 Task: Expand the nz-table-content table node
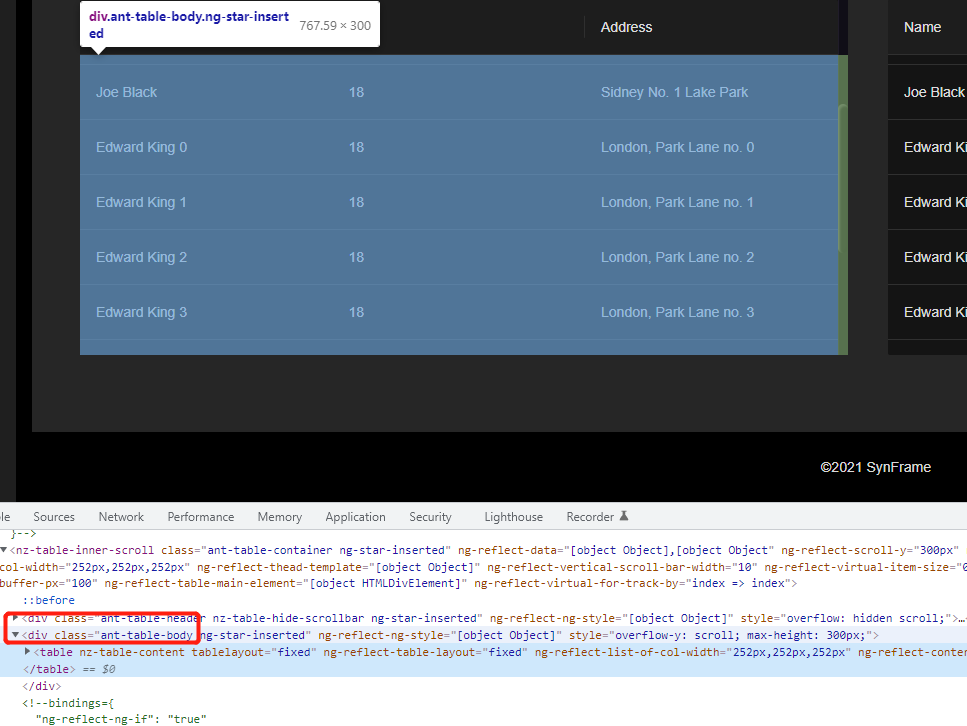click(28, 652)
